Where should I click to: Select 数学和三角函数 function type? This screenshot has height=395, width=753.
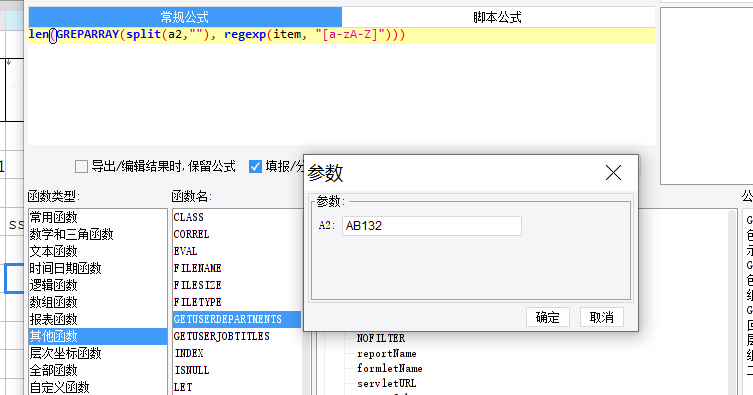pyautogui.click(x=97, y=234)
